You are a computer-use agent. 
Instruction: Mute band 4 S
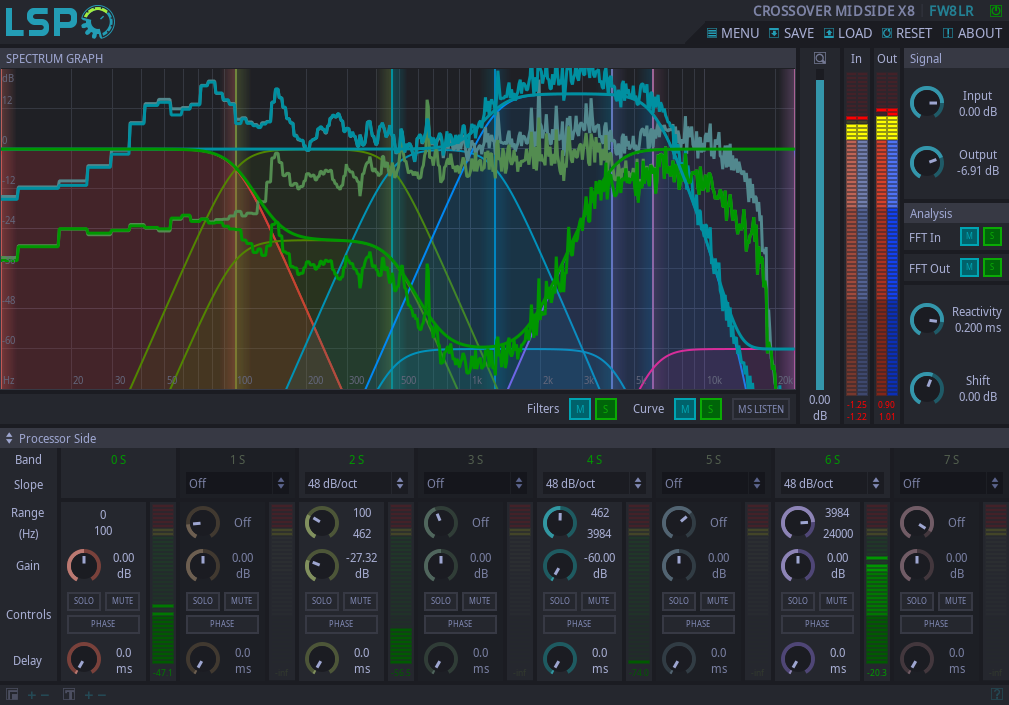coord(598,601)
